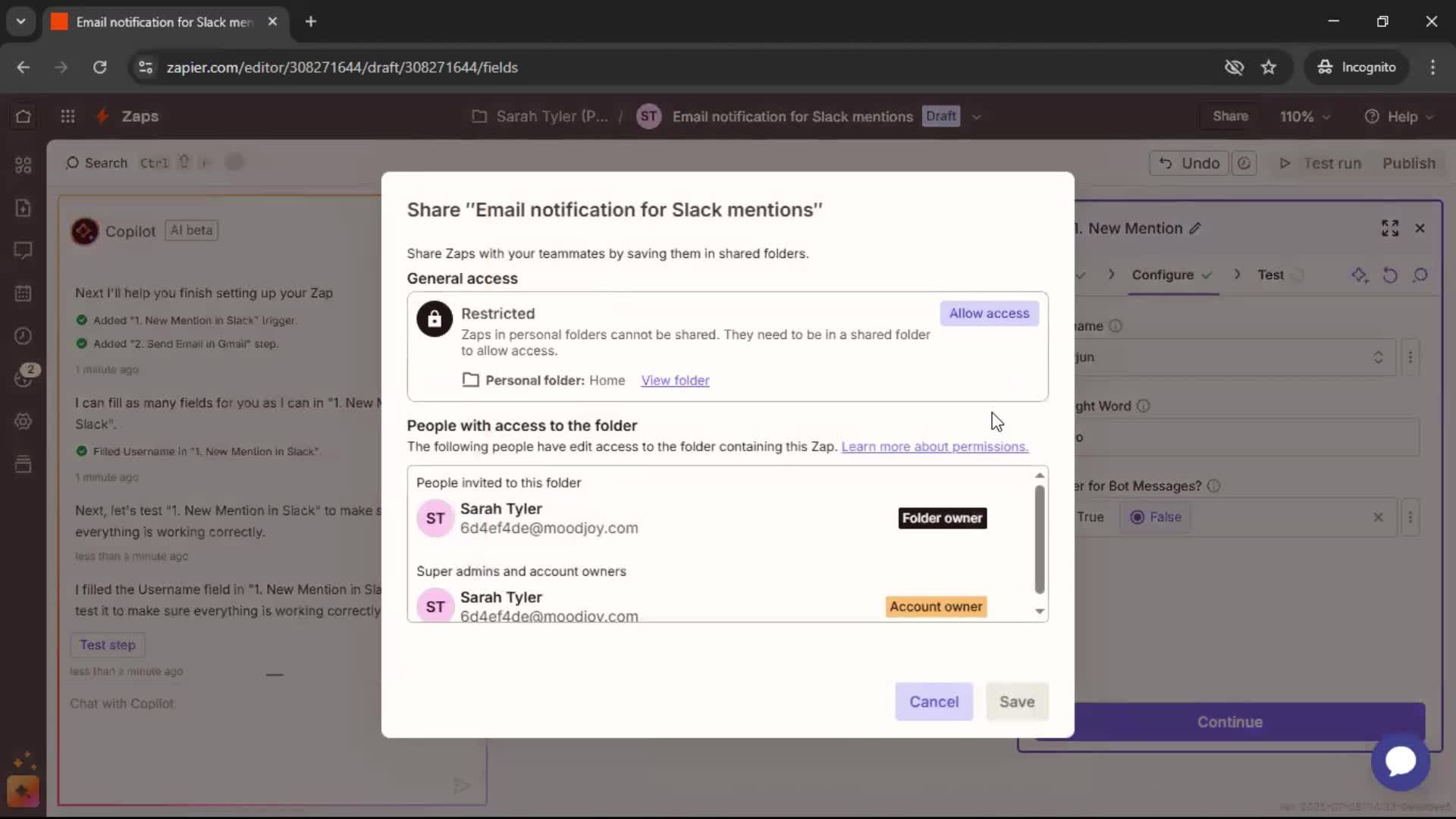Click the restricted lock icon
The width and height of the screenshot is (1456, 819).
point(435,319)
